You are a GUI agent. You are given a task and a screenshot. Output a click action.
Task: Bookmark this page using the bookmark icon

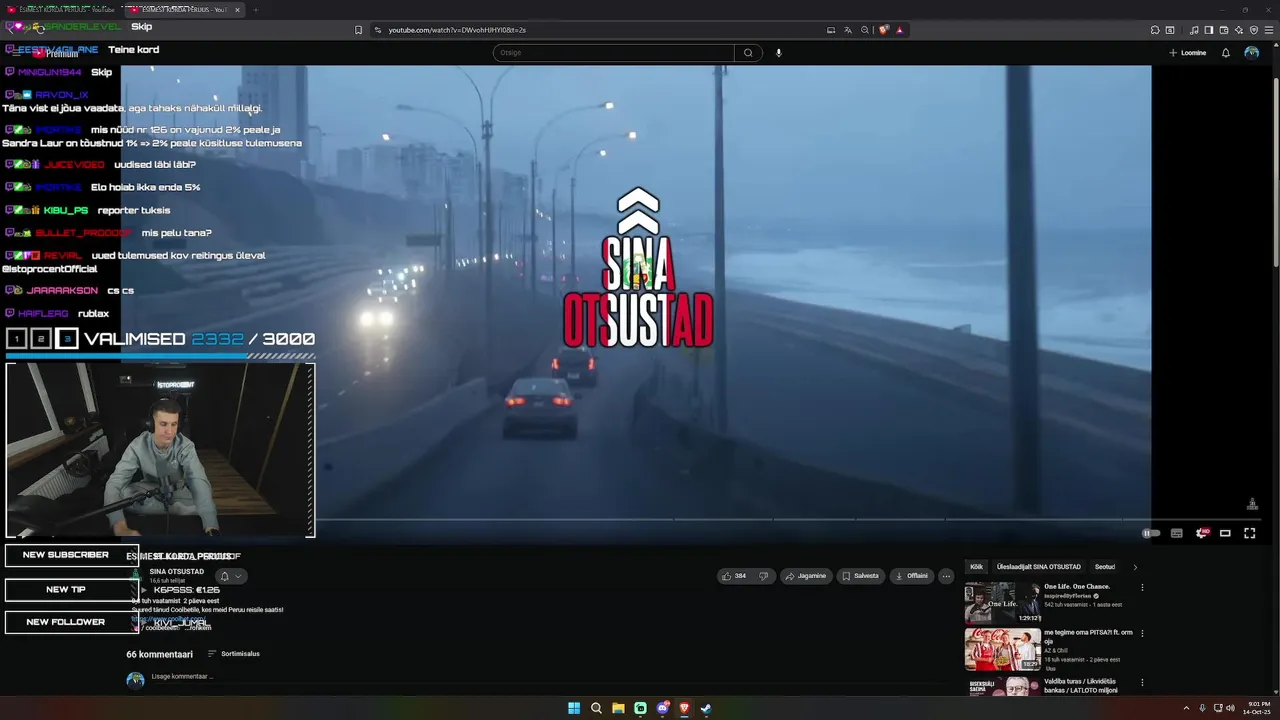point(359,30)
